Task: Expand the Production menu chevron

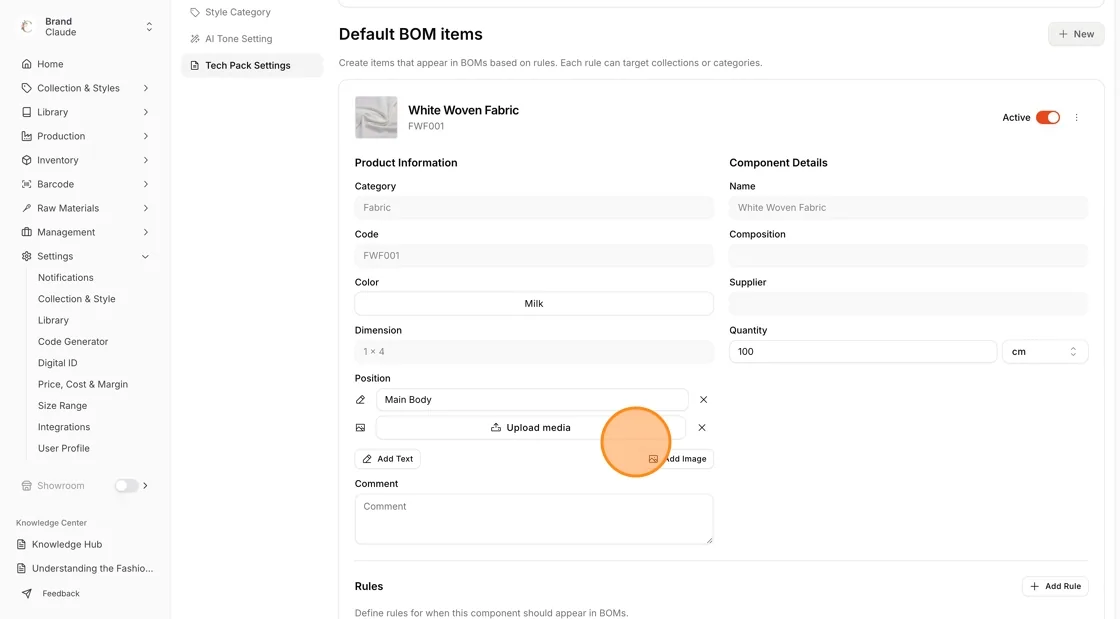Action: tap(146, 136)
